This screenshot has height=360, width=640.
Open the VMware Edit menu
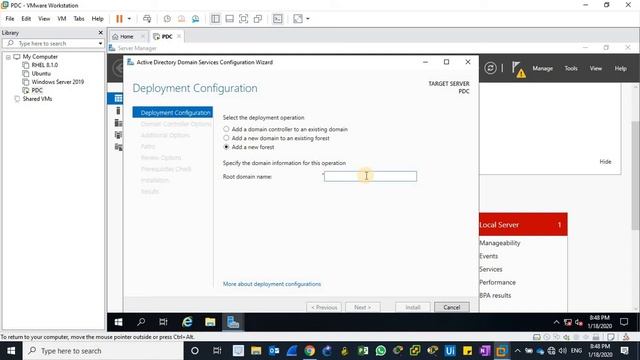point(26,19)
